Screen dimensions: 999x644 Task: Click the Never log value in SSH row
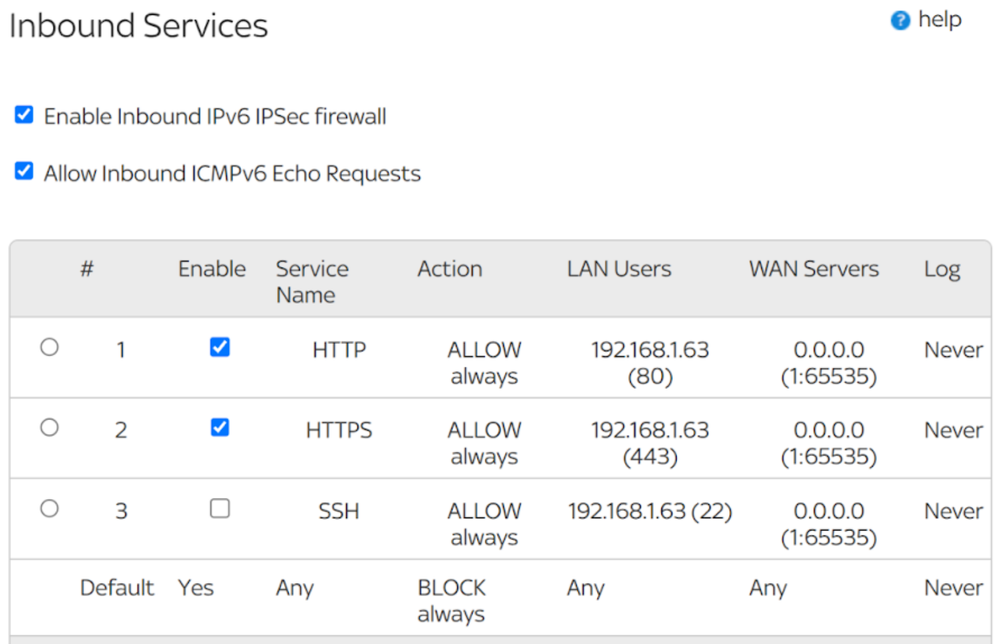954,511
